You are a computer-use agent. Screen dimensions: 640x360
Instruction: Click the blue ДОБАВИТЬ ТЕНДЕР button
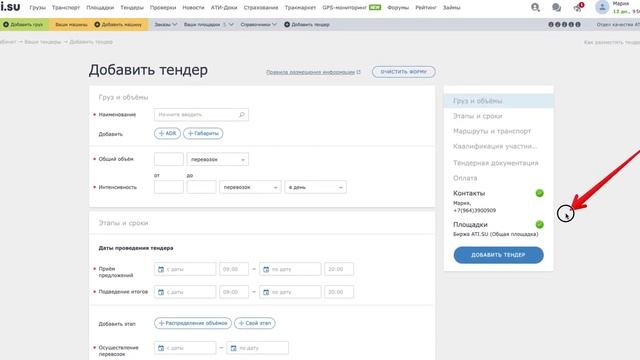[498, 255]
